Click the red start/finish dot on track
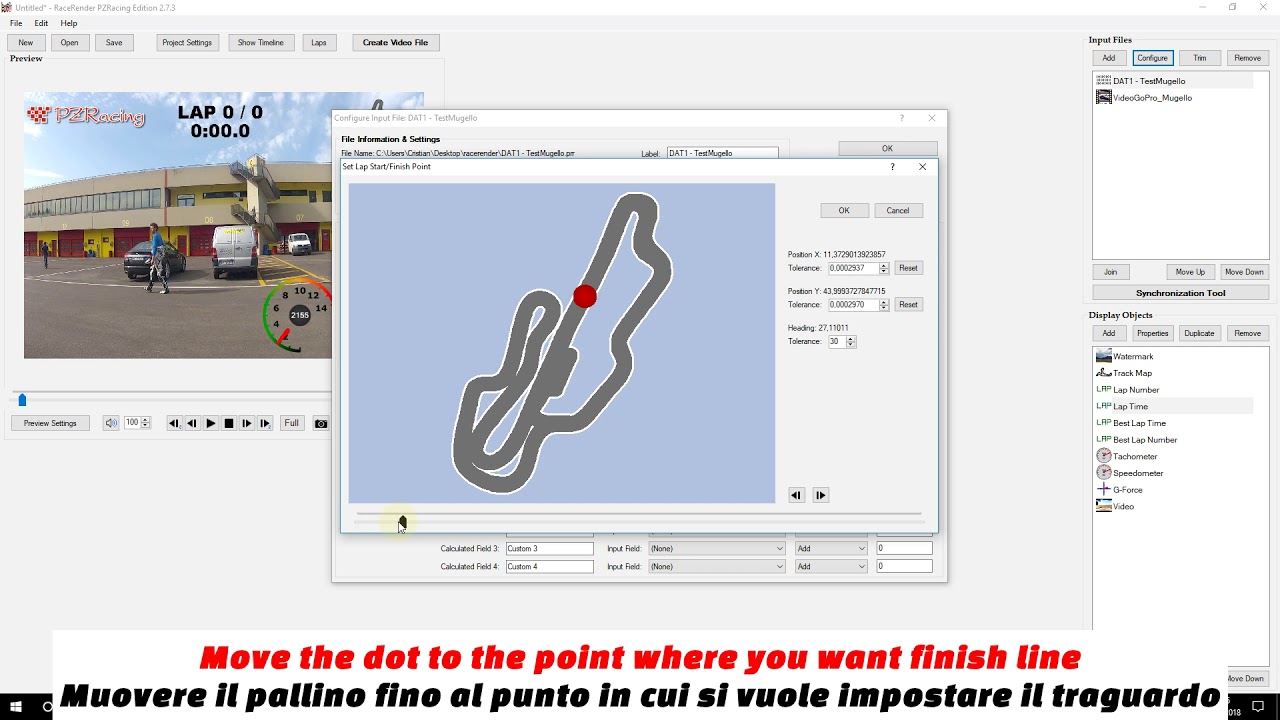 (585, 296)
